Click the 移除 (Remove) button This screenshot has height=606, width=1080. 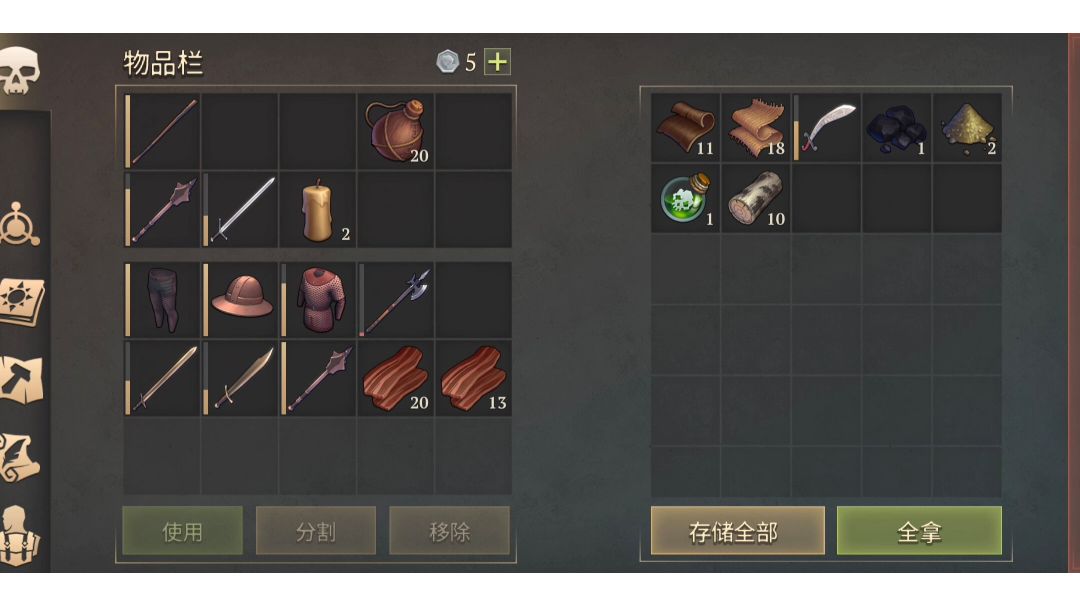click(450, 531)
